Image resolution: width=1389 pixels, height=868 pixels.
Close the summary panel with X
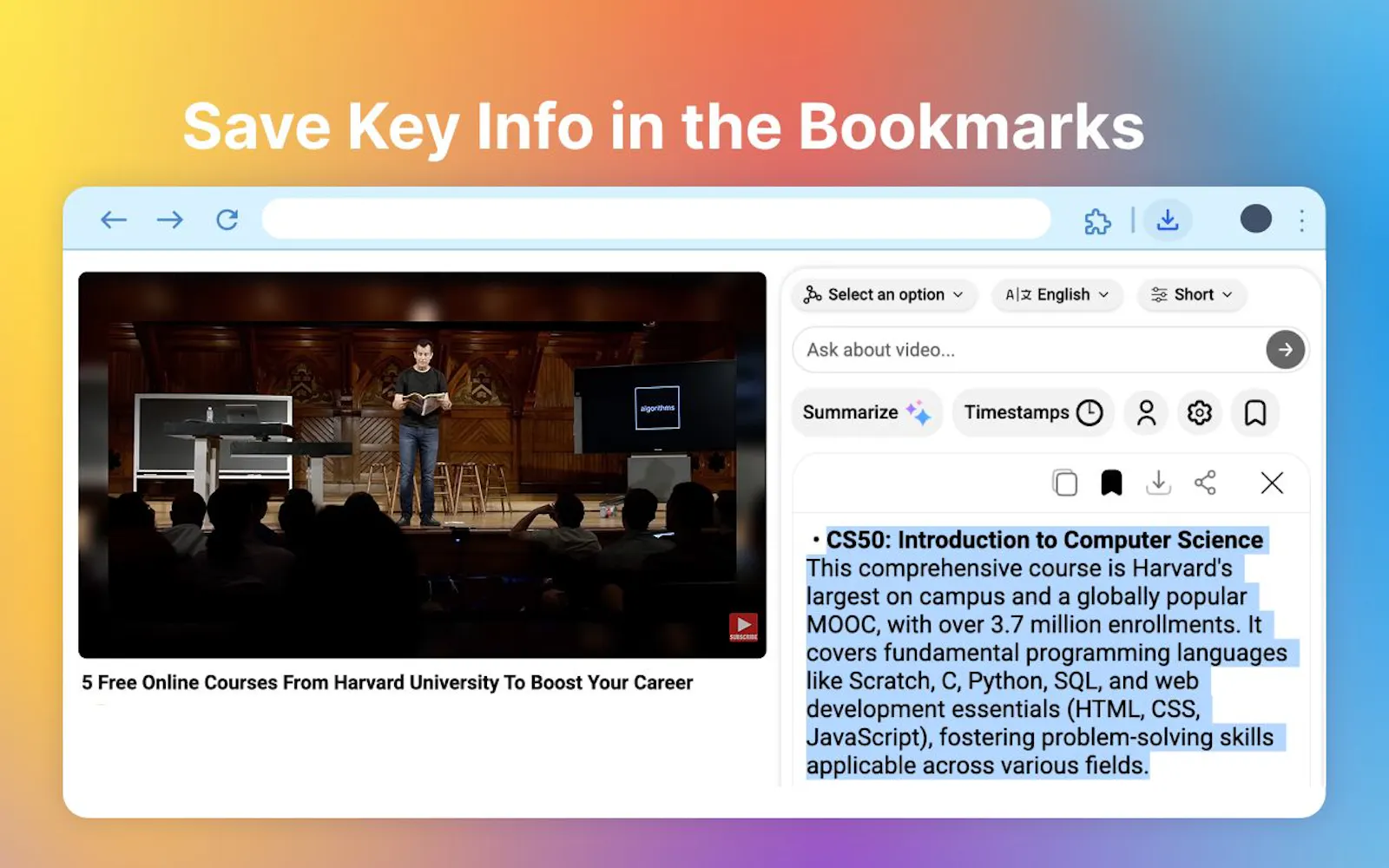click(x=1272, y=483)
